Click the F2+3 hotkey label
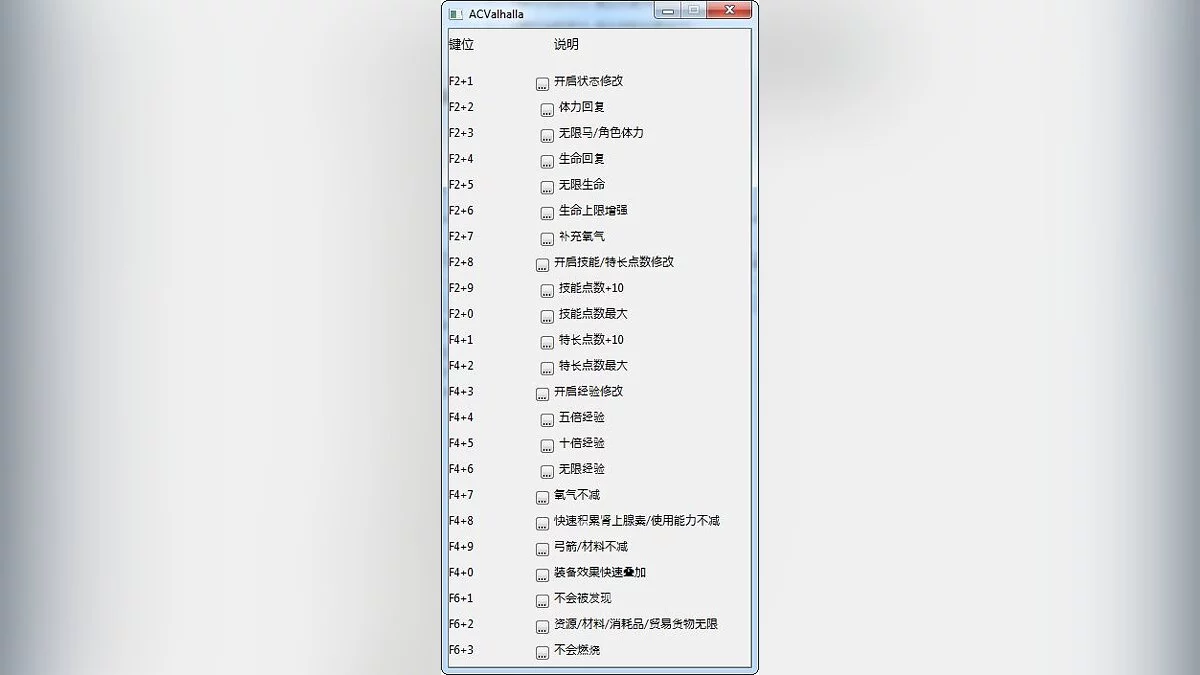 (461, 133)
